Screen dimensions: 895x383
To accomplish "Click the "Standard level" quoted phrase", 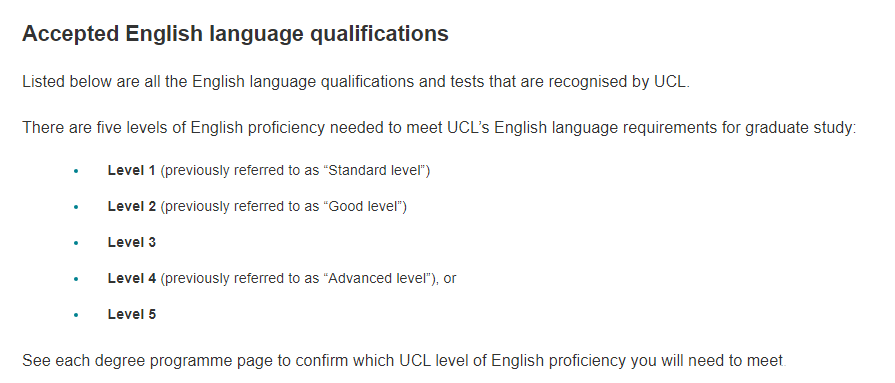I will pos(377,170).
